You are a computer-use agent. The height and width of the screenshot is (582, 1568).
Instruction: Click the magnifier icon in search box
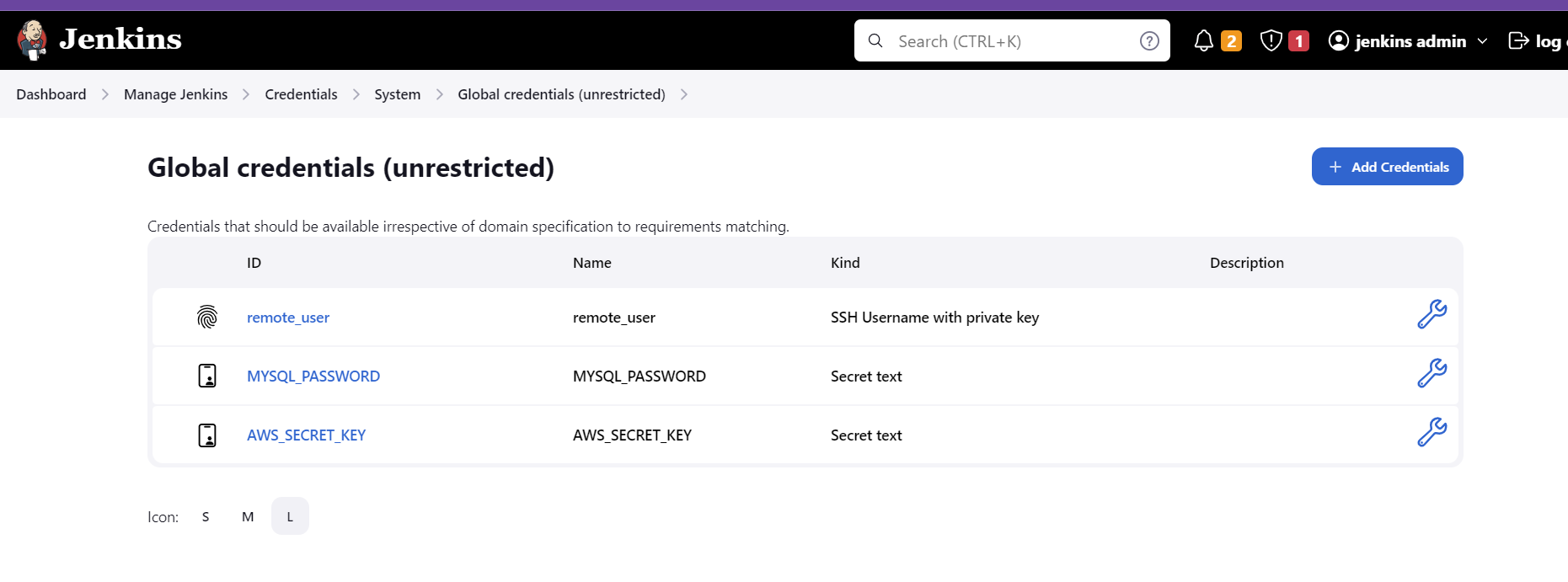tap(875, 40)
